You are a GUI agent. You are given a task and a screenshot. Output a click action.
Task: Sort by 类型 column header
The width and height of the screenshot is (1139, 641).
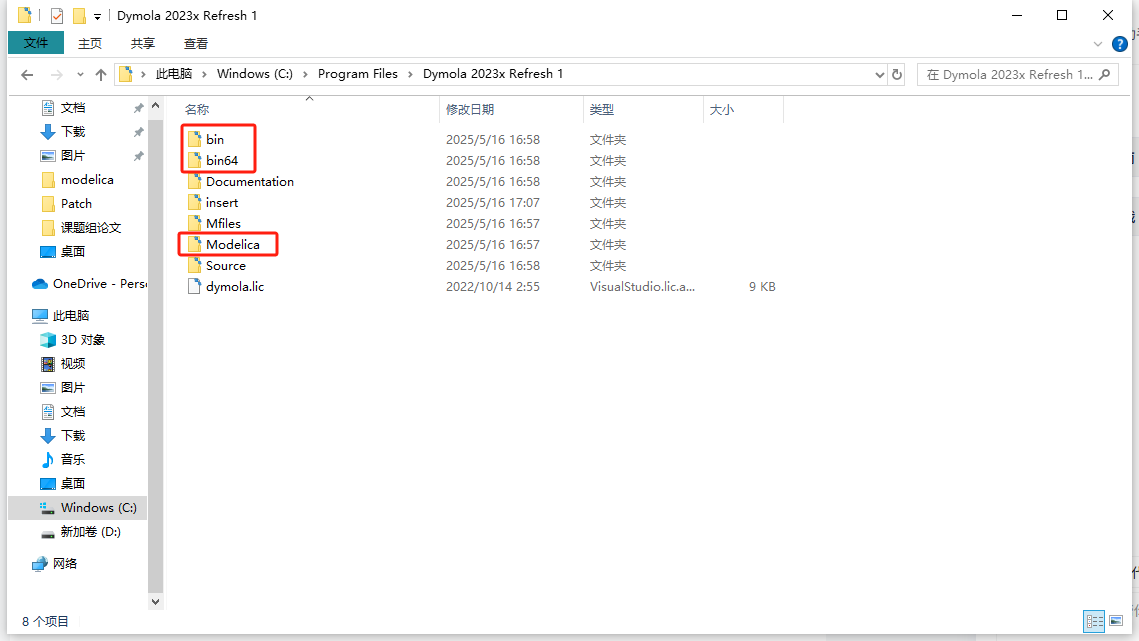pos(601,110)
